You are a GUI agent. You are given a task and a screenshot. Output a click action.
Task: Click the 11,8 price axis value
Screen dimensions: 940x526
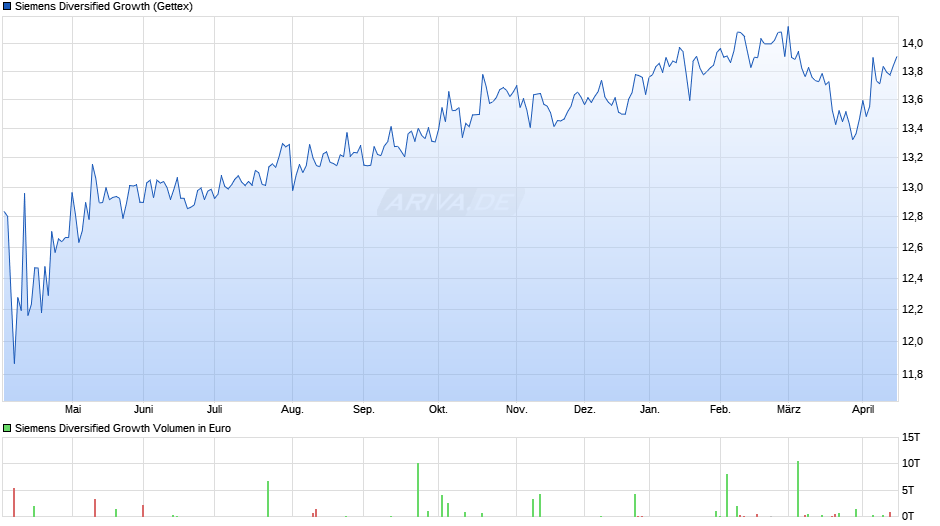tap(912, 374)
